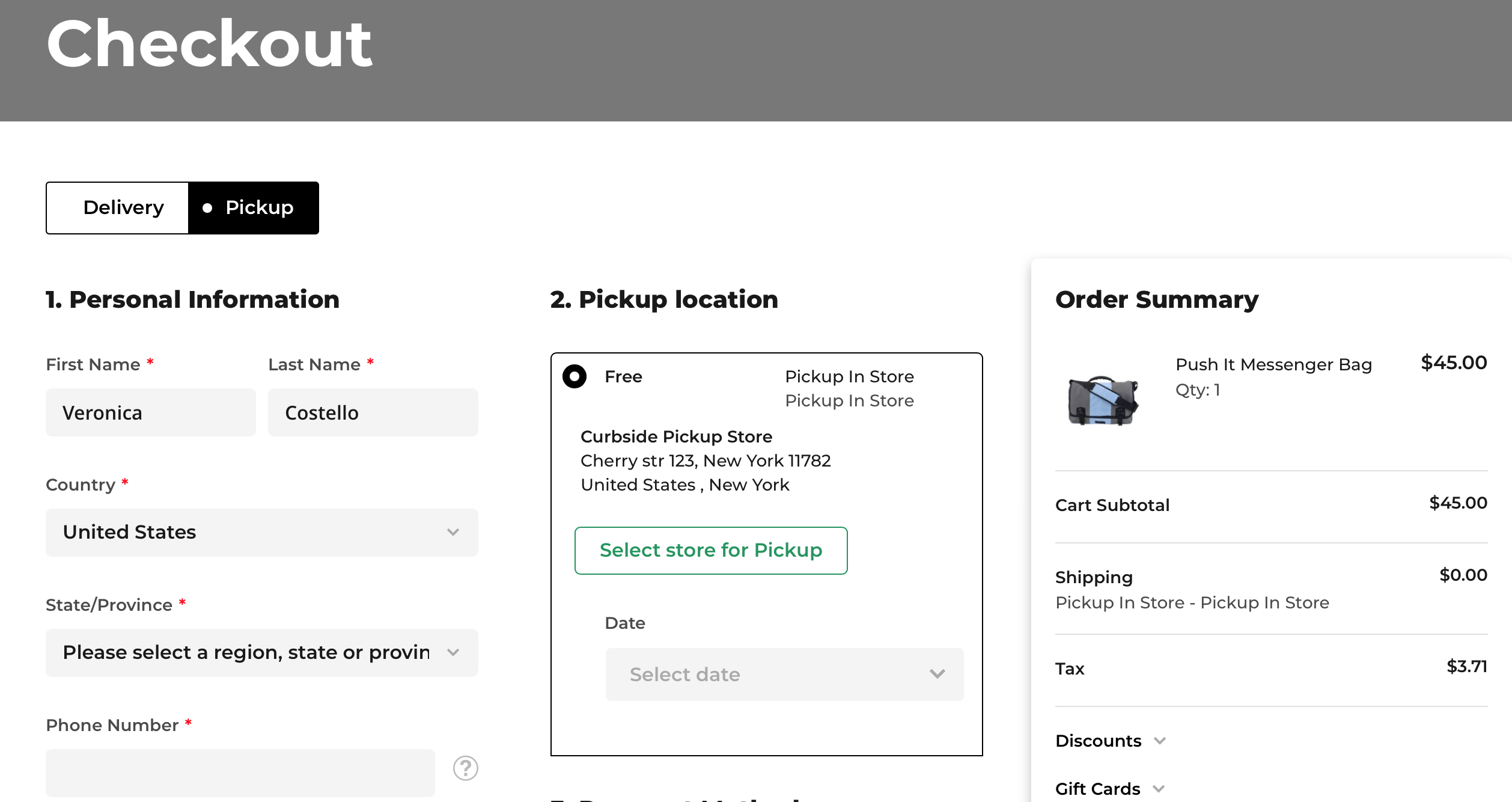Click the Qty: 1 text
Viewport: 1512px width, 802px height.
(x=1198, y=390)
